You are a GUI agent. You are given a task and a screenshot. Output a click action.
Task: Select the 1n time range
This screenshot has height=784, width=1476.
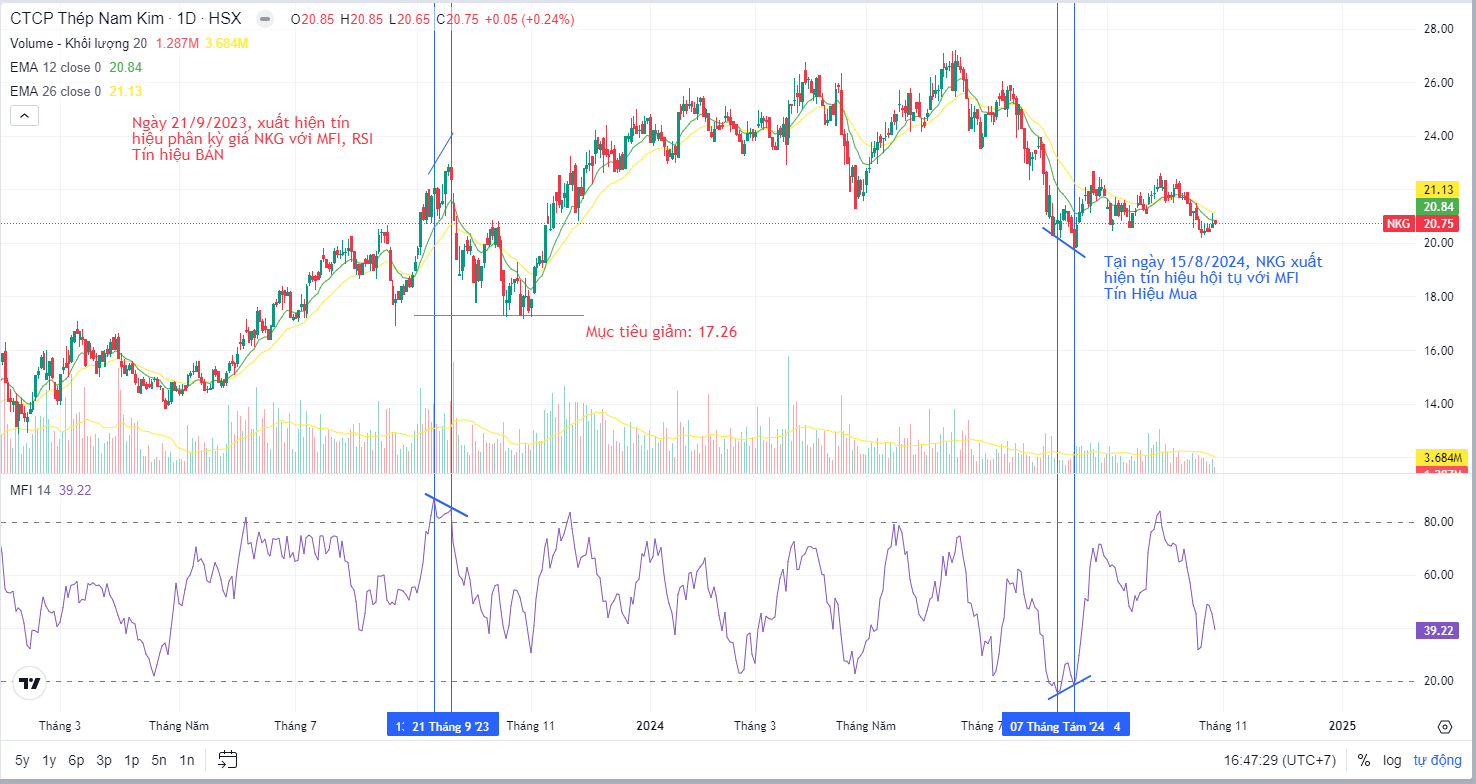187,760
